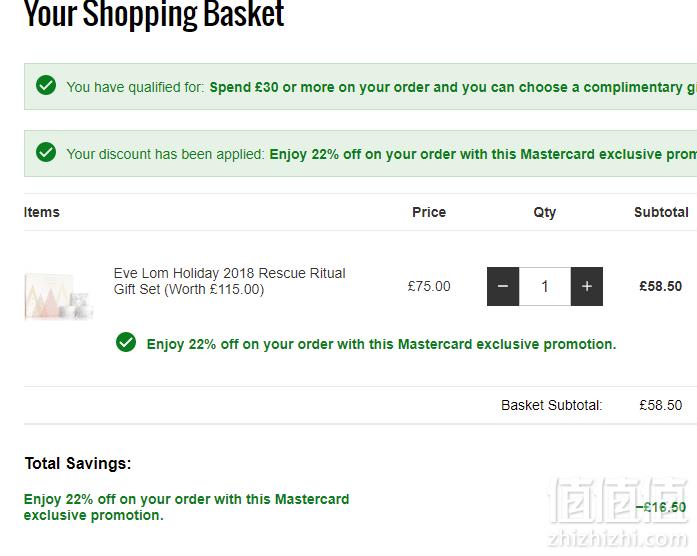Click the green checkmark in the qualified banner

point(46,85)
